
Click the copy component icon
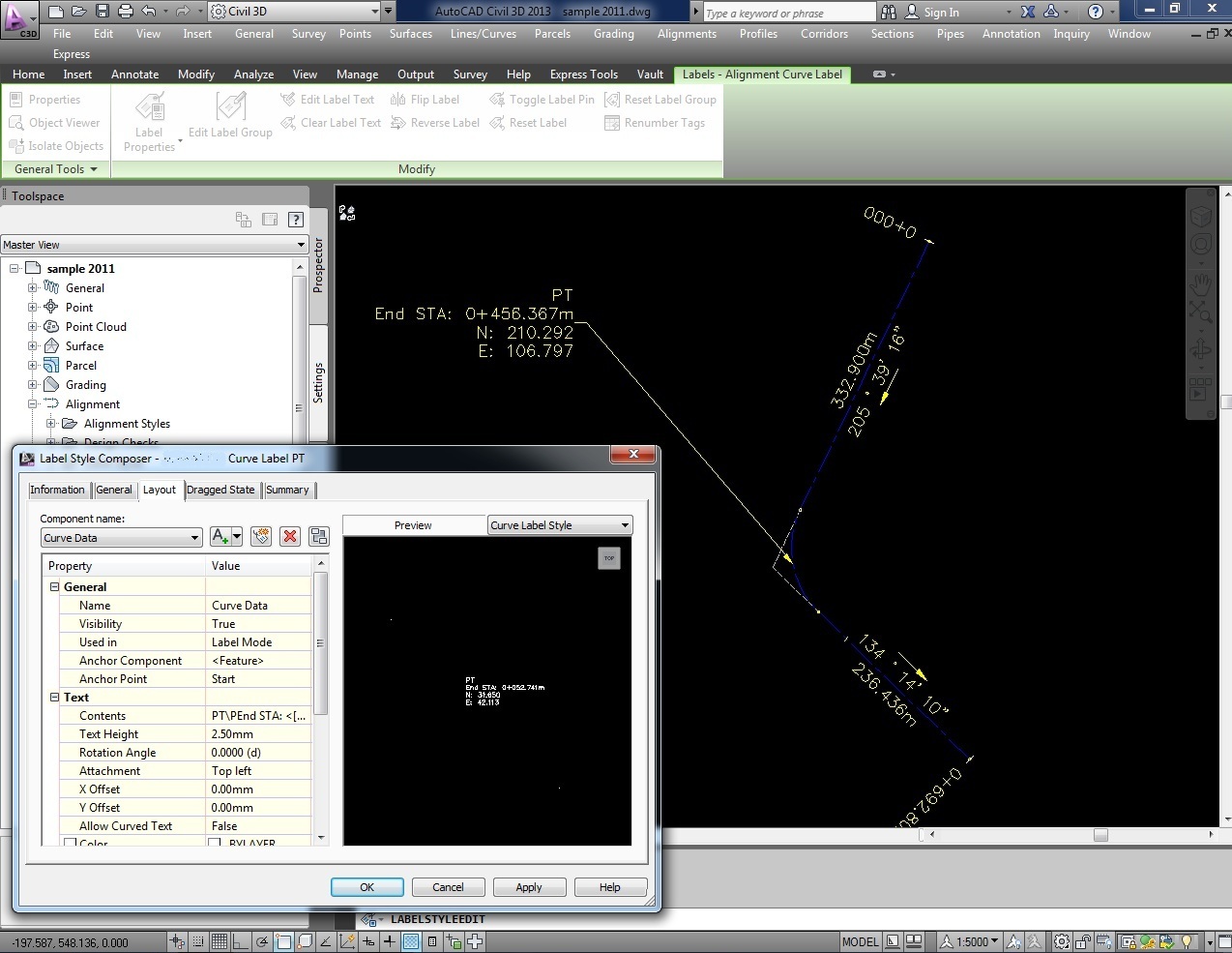(x=260, y=536)
